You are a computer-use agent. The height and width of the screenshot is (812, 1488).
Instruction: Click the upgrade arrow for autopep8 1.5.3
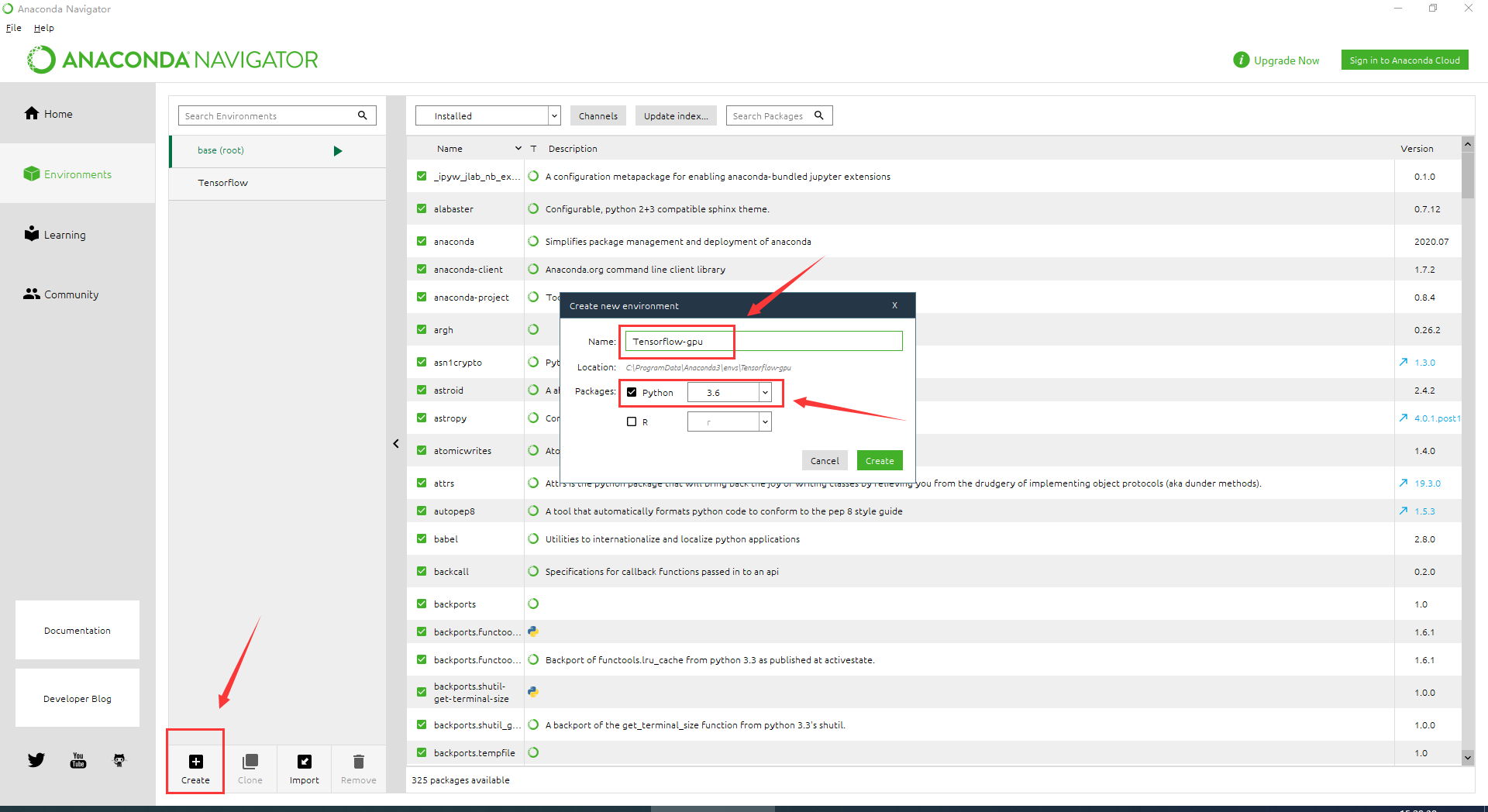coord(1404,511)
